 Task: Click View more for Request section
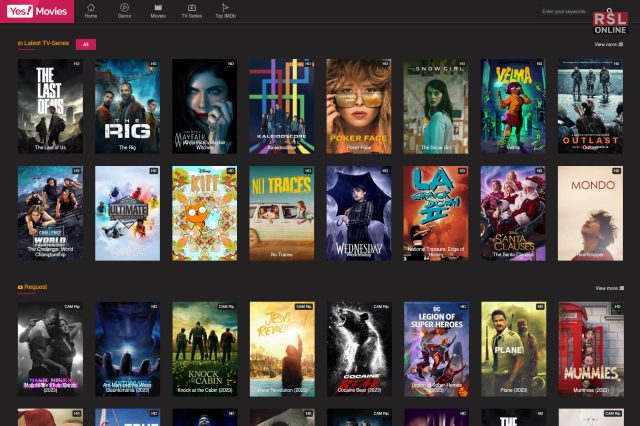click(x=609, y=288)
